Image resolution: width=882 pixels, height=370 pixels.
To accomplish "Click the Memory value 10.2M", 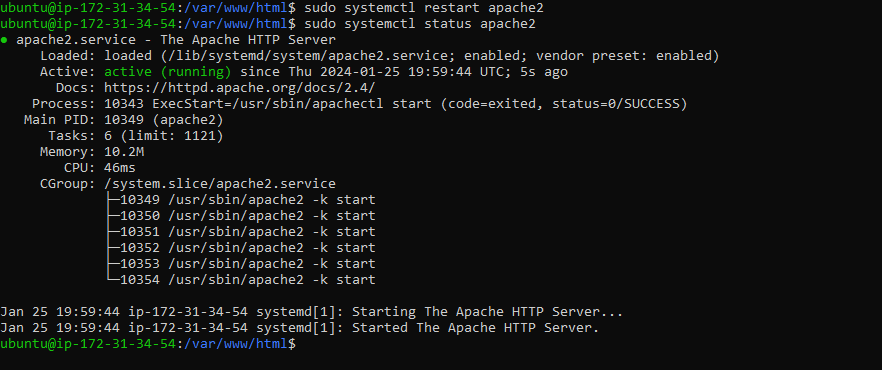I will coord(124,152).
